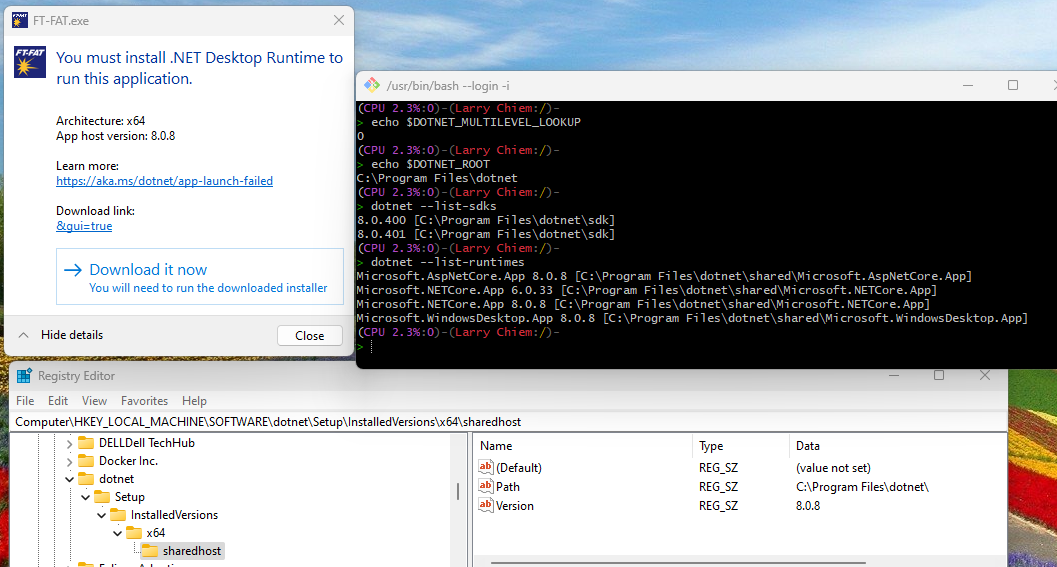
Task: Collapse the x64 registry key
Action: tap(117, 533)
